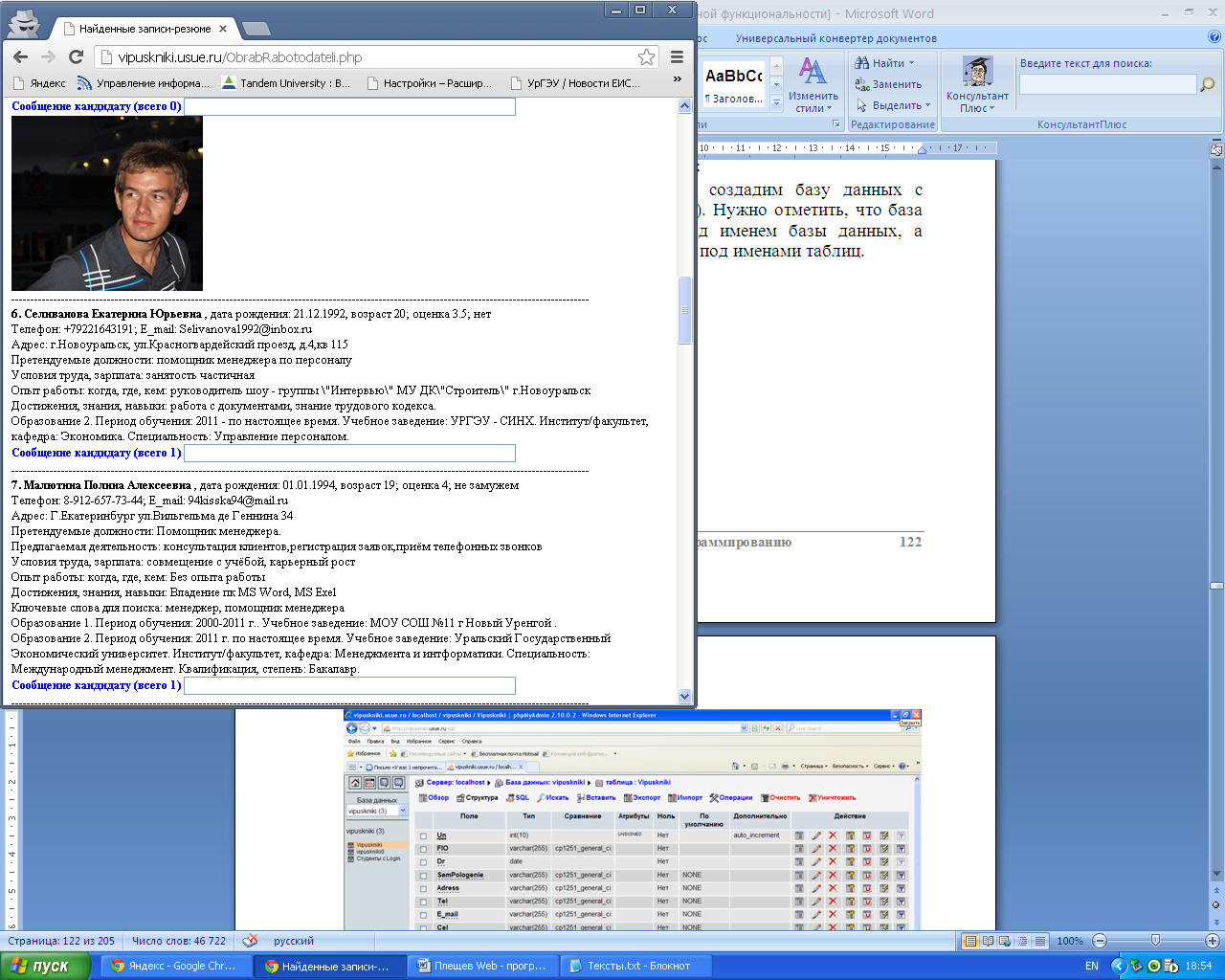Select the "Заголов..." heading style in Word
This screenshot has width=1225, height=980.
(734, 84)
